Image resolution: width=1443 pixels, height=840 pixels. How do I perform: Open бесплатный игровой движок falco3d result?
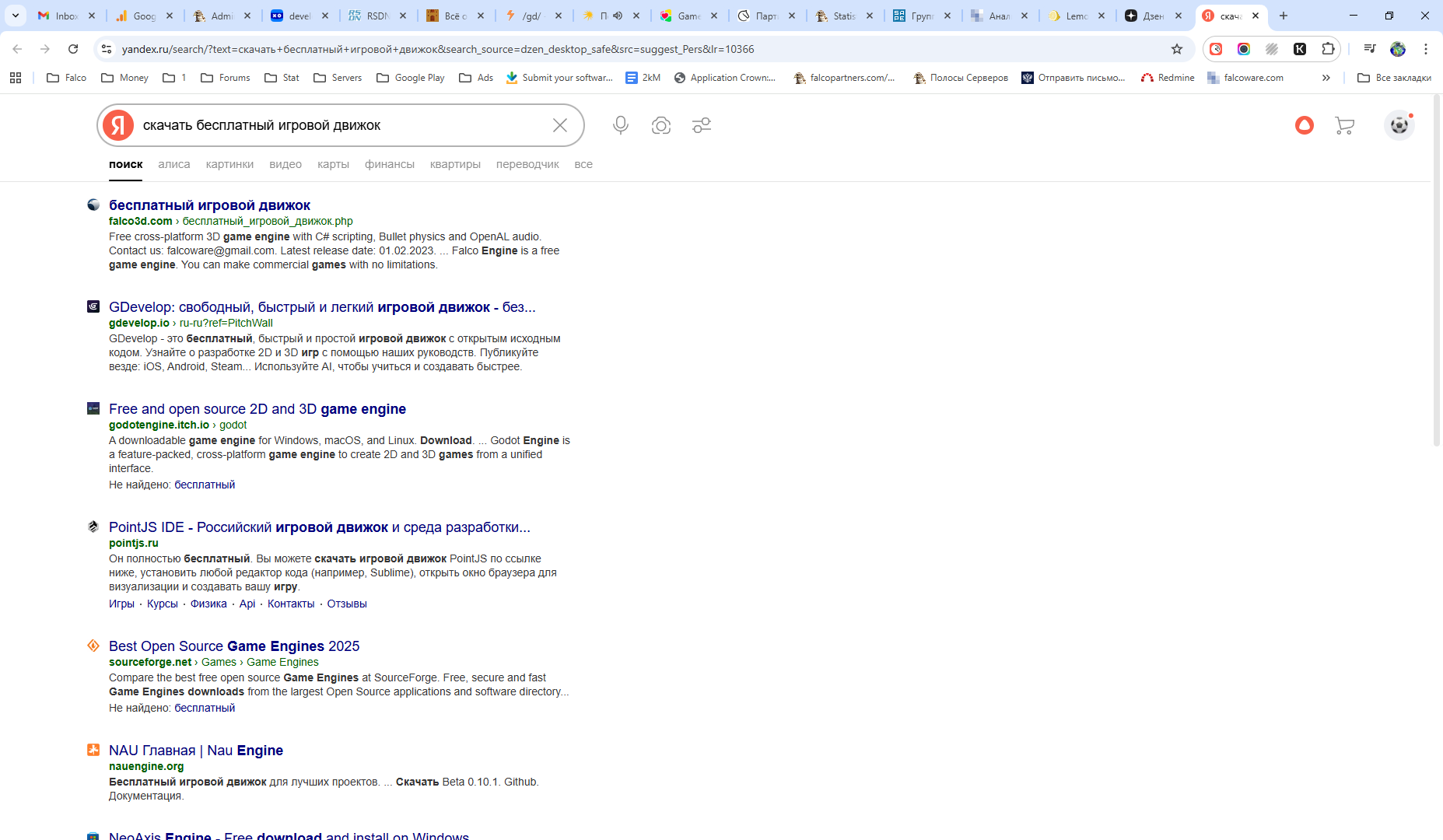pos(209,205)
